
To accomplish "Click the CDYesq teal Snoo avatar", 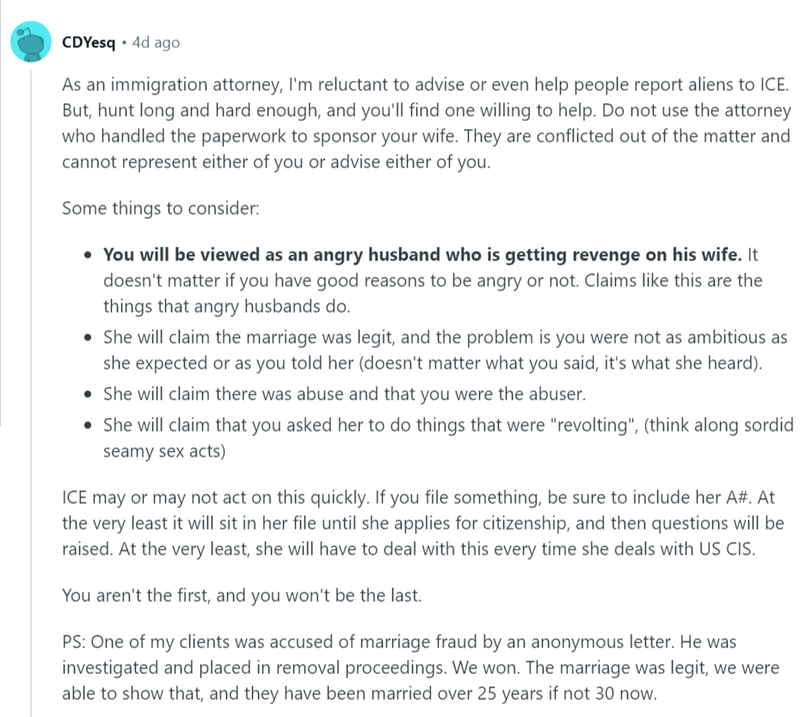I will point(31,41).
